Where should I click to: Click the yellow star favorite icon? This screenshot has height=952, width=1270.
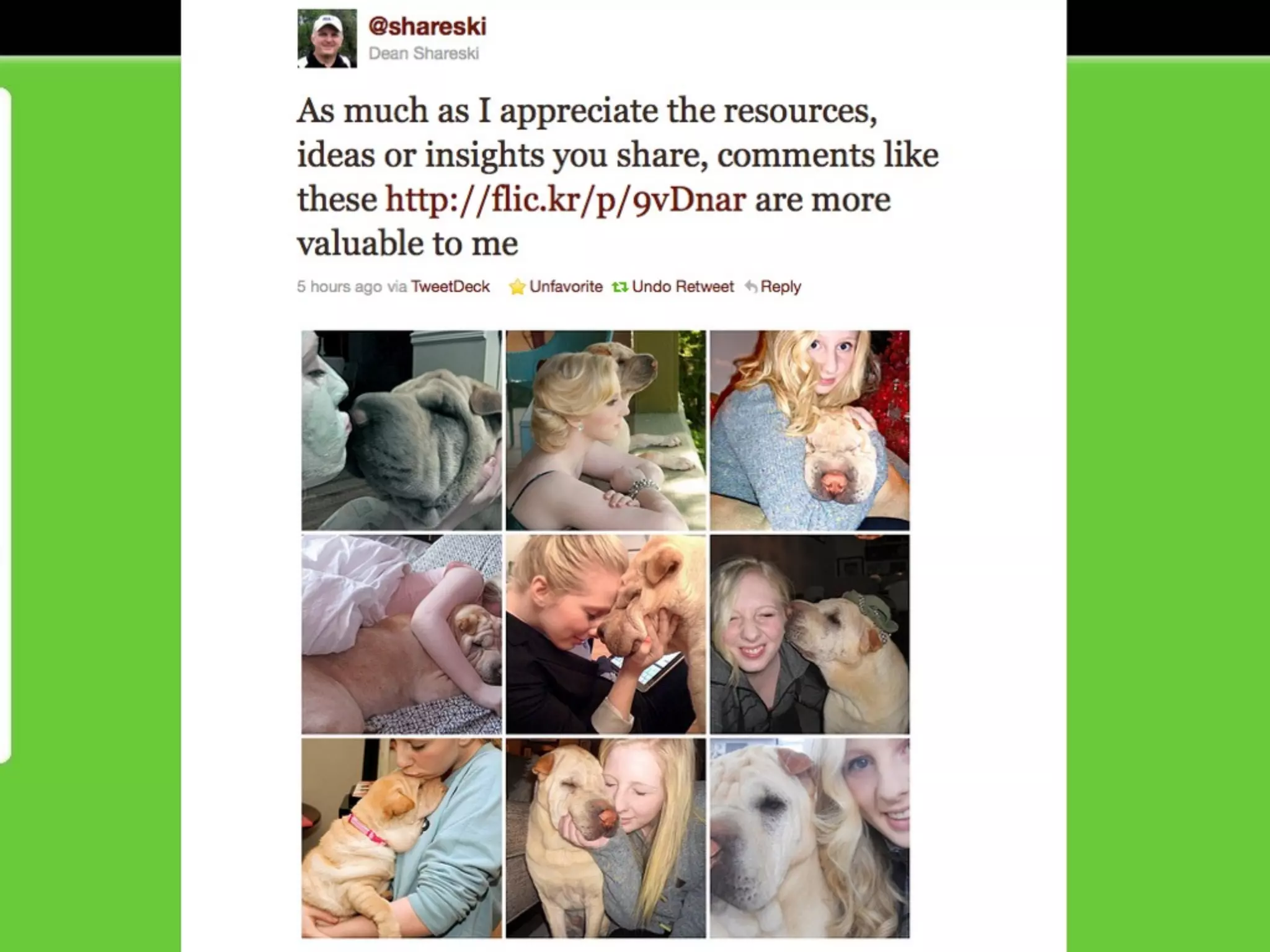pos(517,287)
